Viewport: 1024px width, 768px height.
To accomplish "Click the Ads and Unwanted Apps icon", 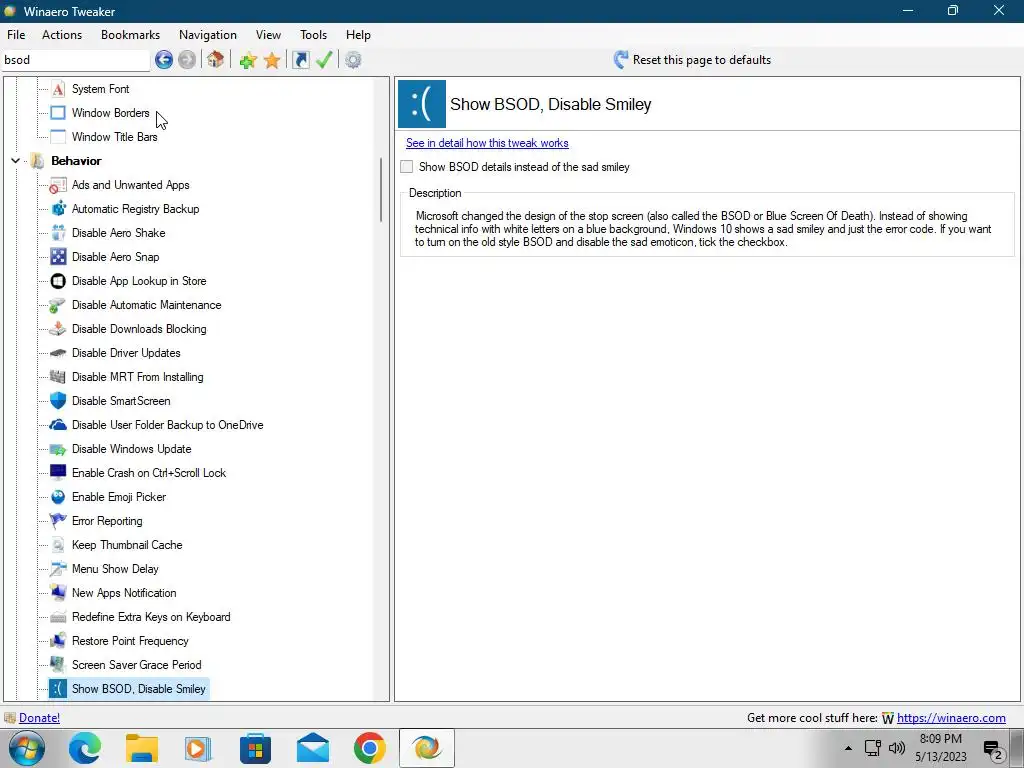I will (x=58, y=185).
